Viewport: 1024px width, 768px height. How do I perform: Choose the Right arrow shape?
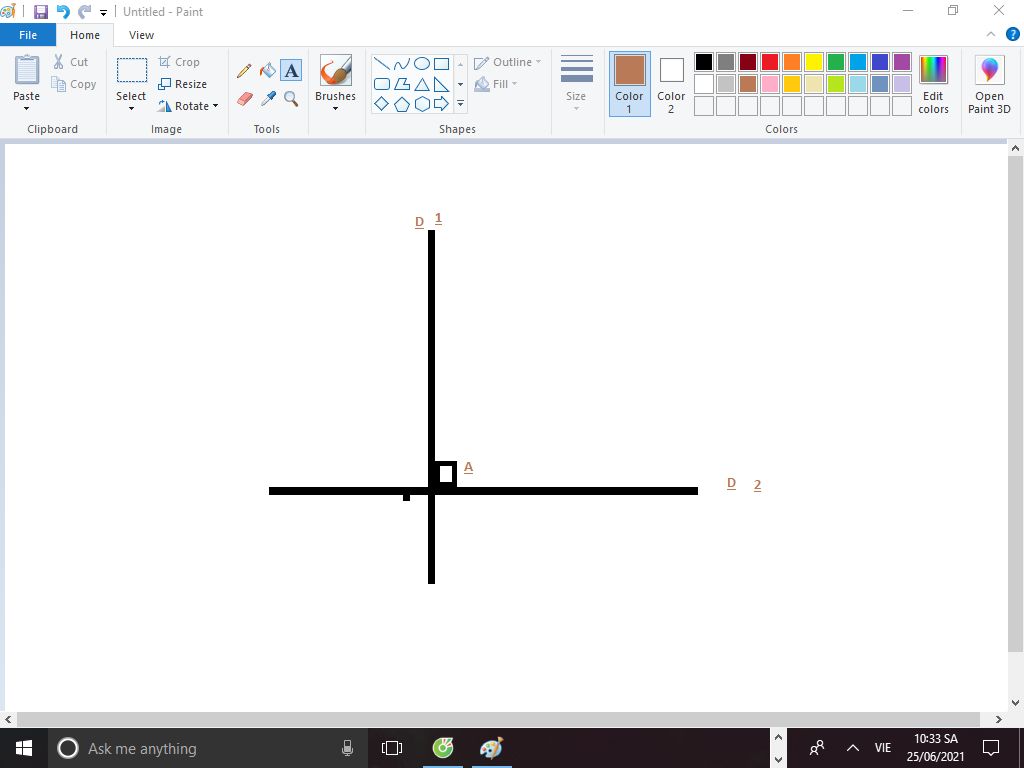click(x=441, y=104)
